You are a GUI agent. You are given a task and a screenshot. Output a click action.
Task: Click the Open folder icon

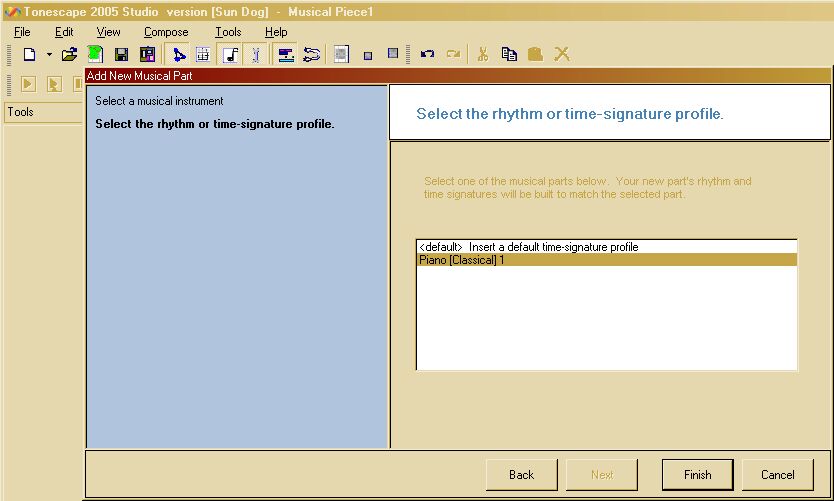(x=69, y=54)
